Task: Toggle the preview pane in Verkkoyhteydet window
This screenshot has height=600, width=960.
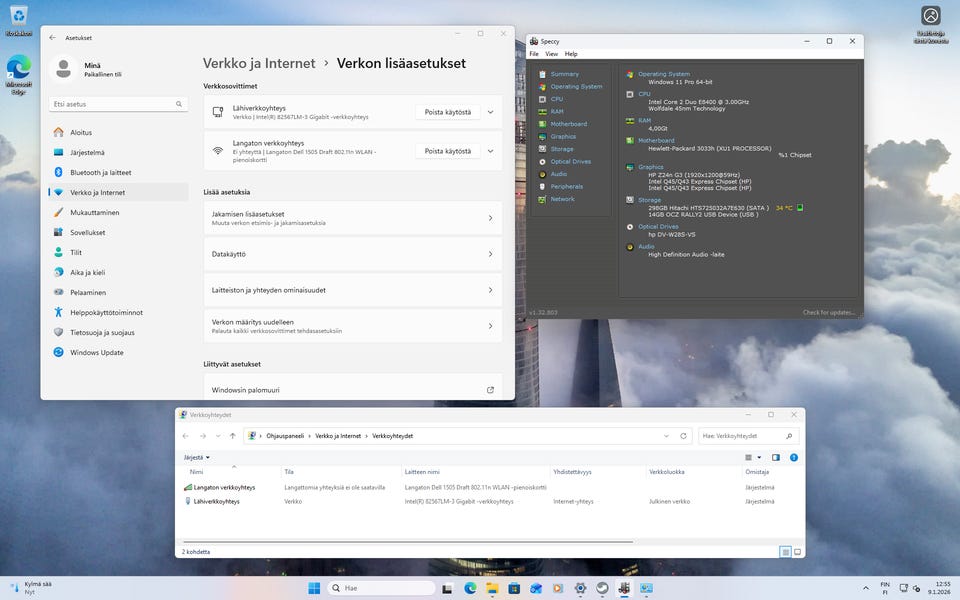Action: (775, 457)
